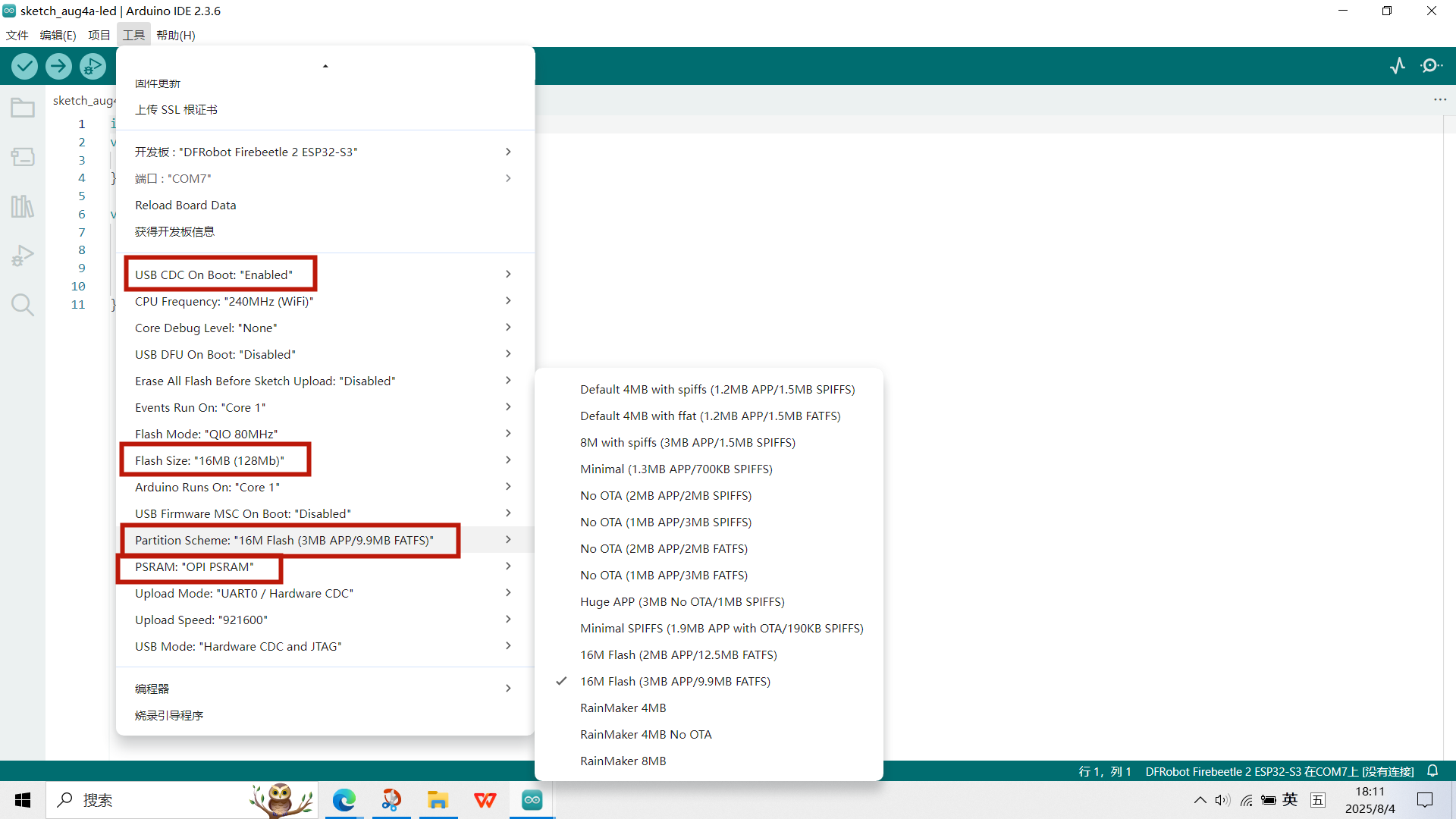The width and height of the screenshot is (1456, 819).
Task: Choose Minimal (1.3MB APP/700KB SPIFFS)
Action: pos(708,469)
